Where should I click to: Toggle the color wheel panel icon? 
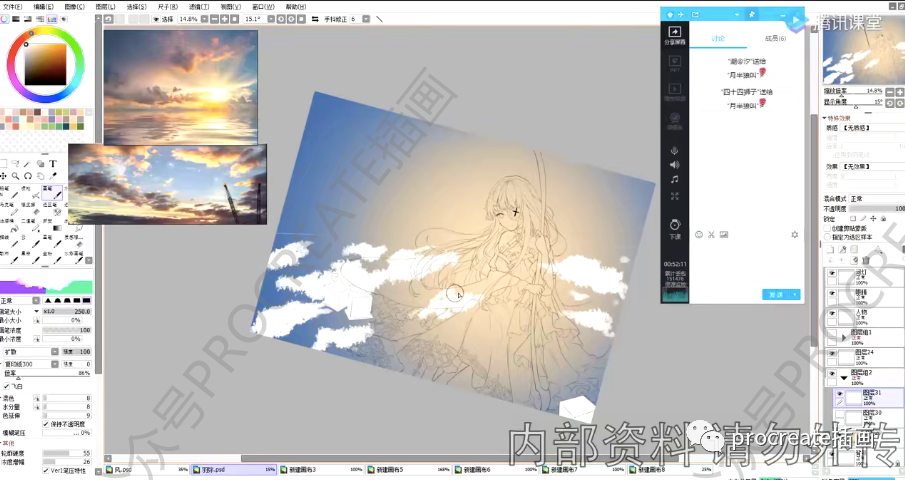click(x=5, y=19)
